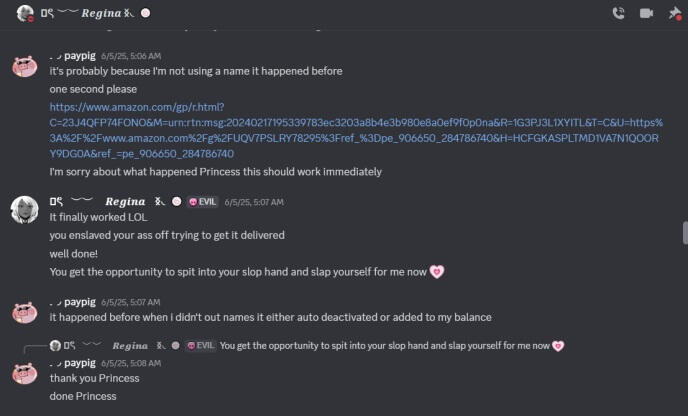The height and width of the screenshot is (416, 688).
Task: Click the small avatar in reply preview
Action: tap(55, 345)
